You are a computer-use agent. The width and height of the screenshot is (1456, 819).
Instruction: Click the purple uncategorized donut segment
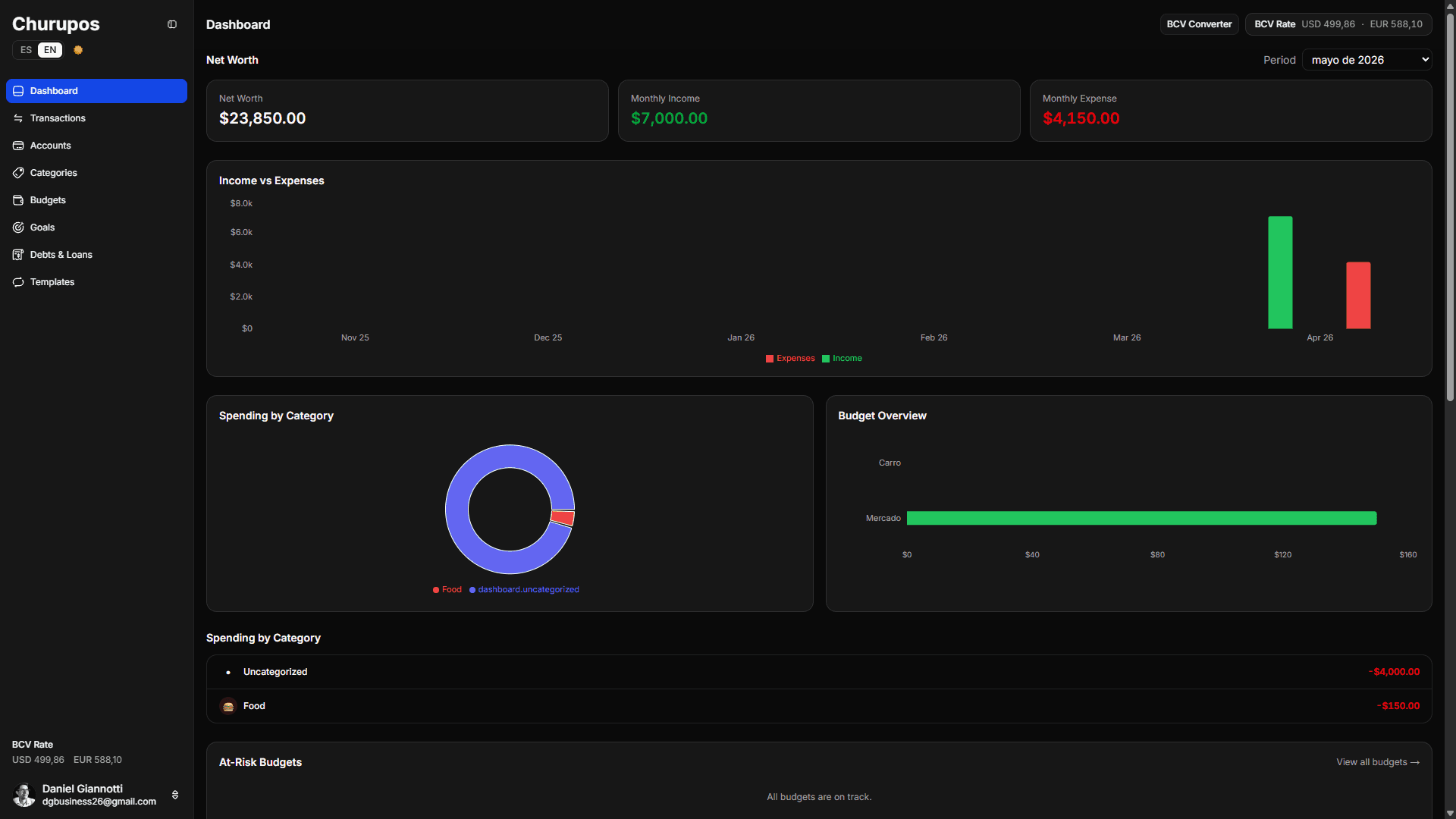[x=458, y=510]
